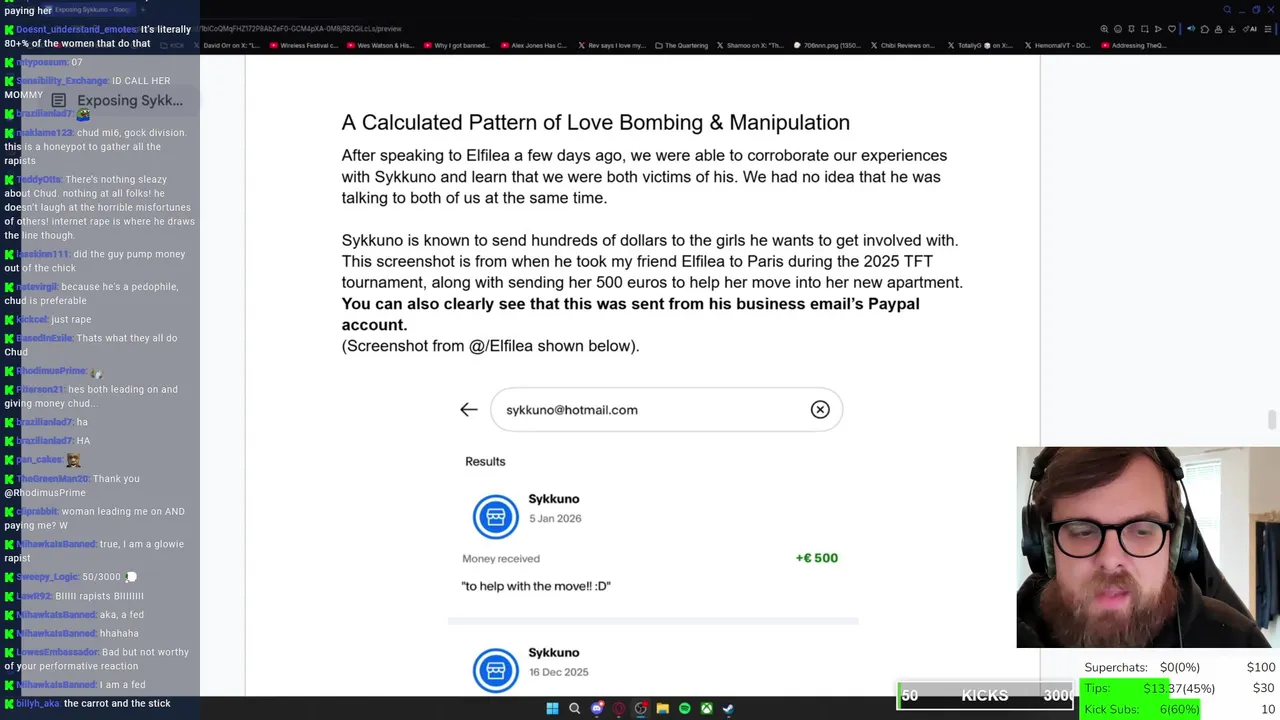The width and height of the screenshot is (1280, 720).
Task: Open Windows taskbar search
Action: [x=574, y=708]
